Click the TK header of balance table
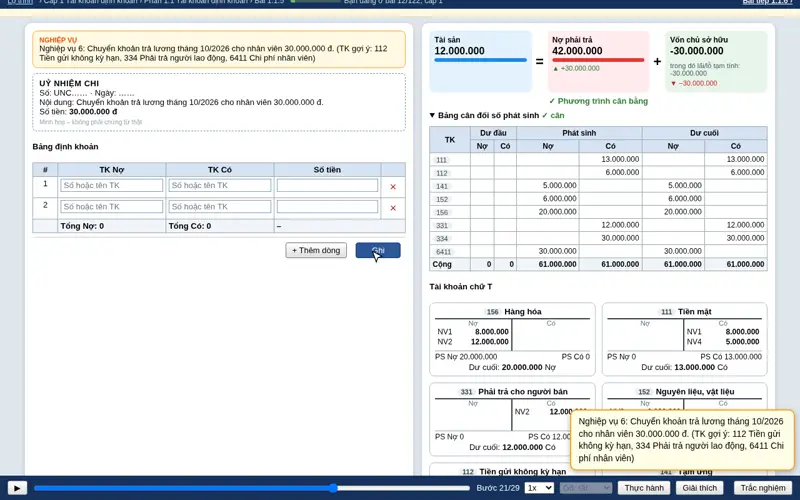800x500 pixels. tap(449, 139)
